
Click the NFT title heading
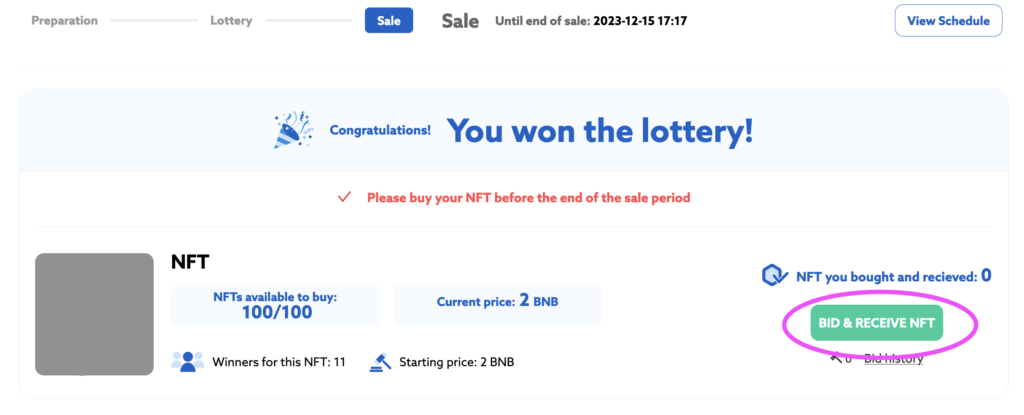(x=189, y=263)
